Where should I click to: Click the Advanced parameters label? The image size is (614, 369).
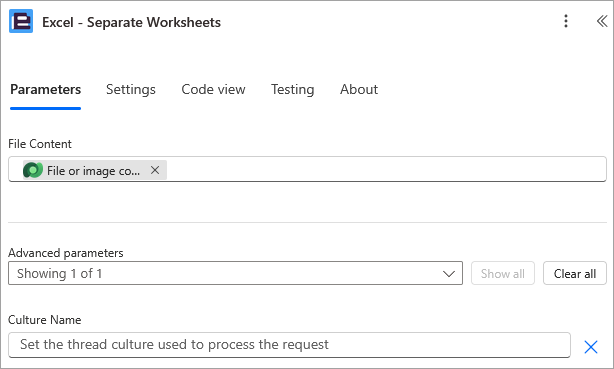point(66,253)
